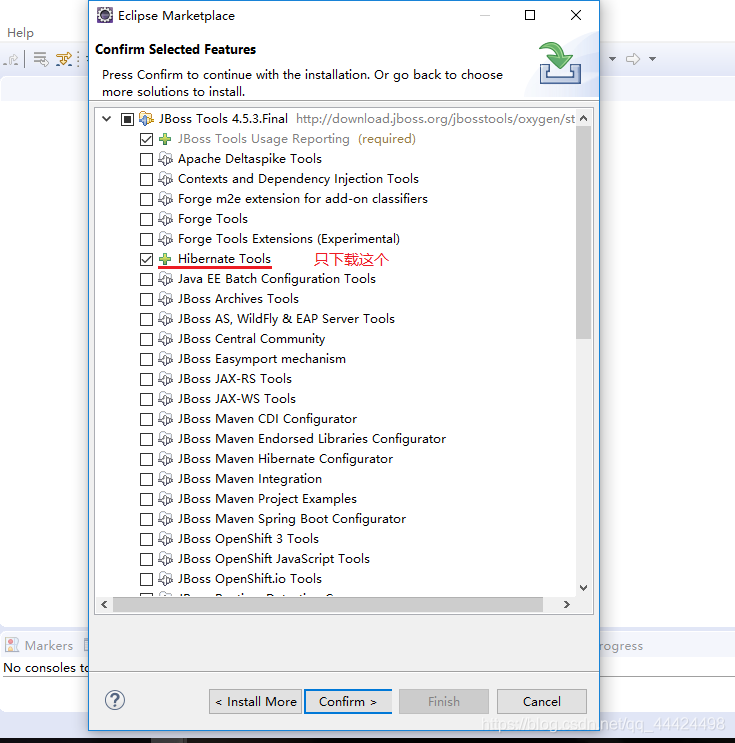Tick the Forge Tools checkbox
The height and width of the screenshot is (743, 735).
146,219
